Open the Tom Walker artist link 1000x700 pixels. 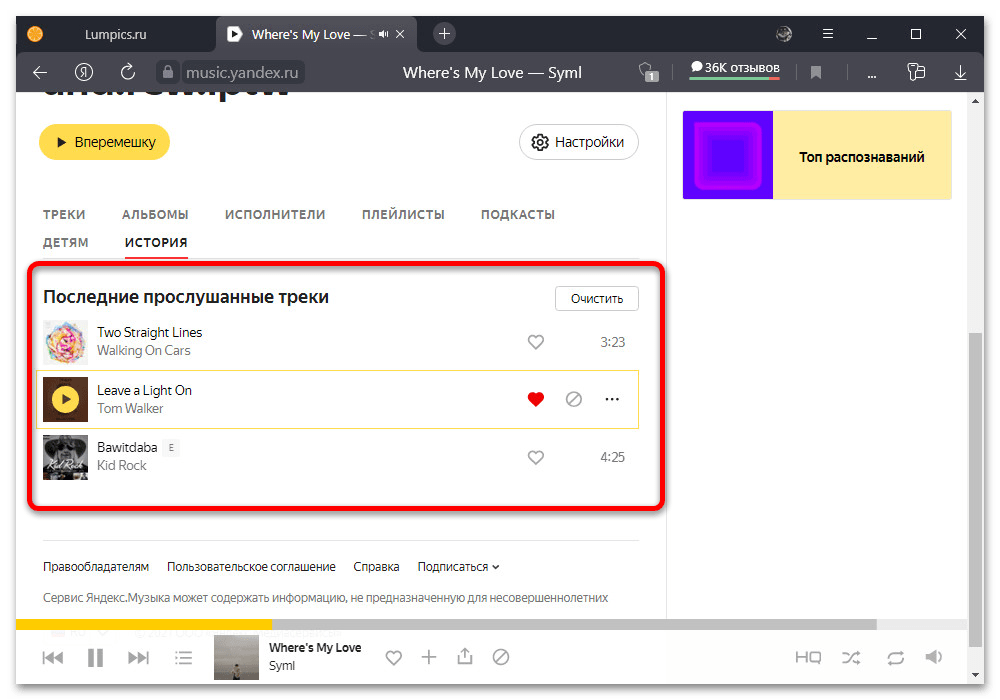130,409
